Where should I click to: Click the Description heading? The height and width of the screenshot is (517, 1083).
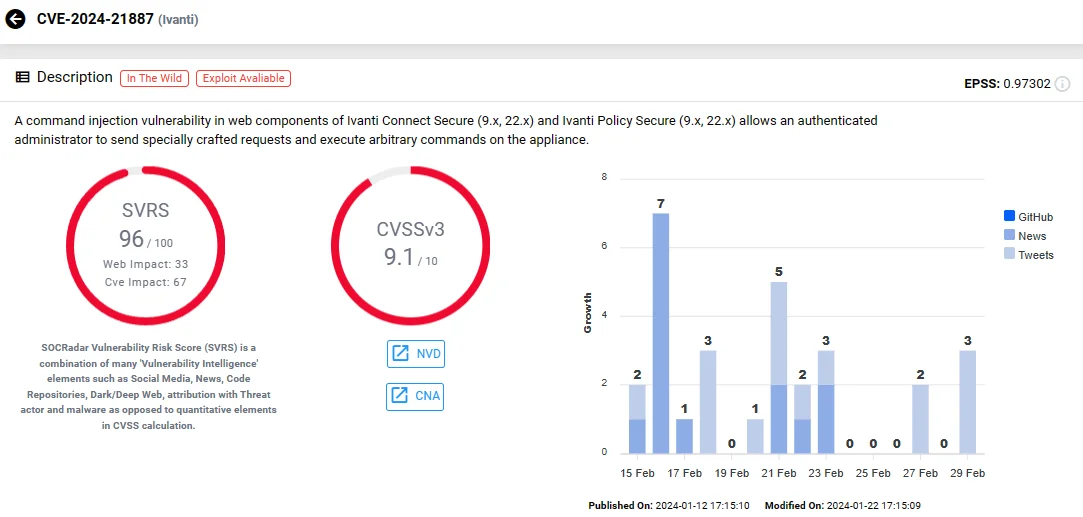[x=75, y=77]
